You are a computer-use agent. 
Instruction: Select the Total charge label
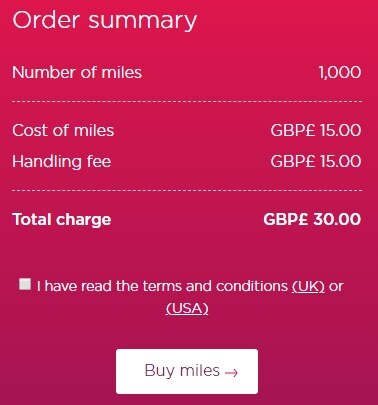pos(62,220)
